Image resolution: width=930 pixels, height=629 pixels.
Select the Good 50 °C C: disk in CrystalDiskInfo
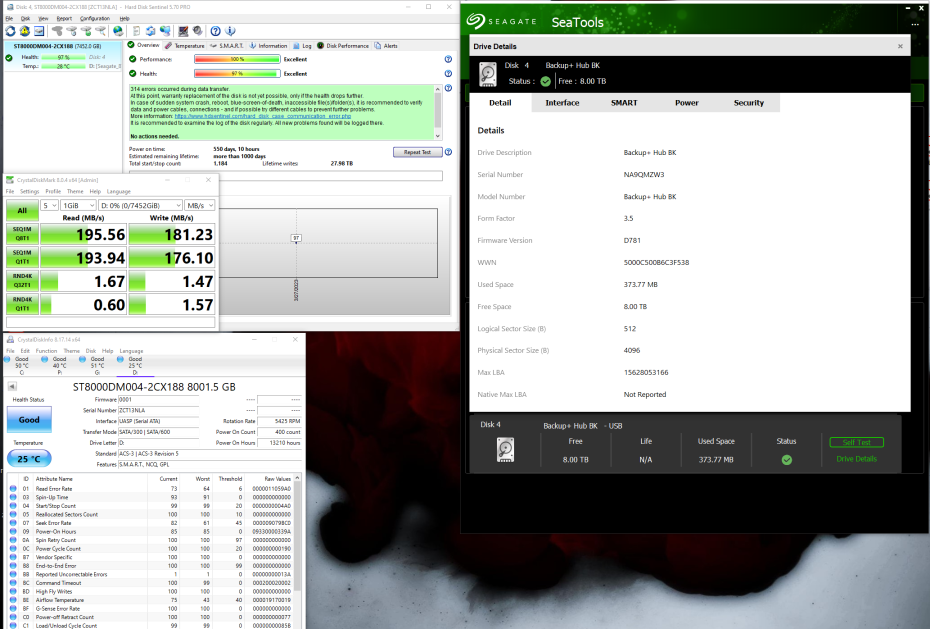coord(19,365)
